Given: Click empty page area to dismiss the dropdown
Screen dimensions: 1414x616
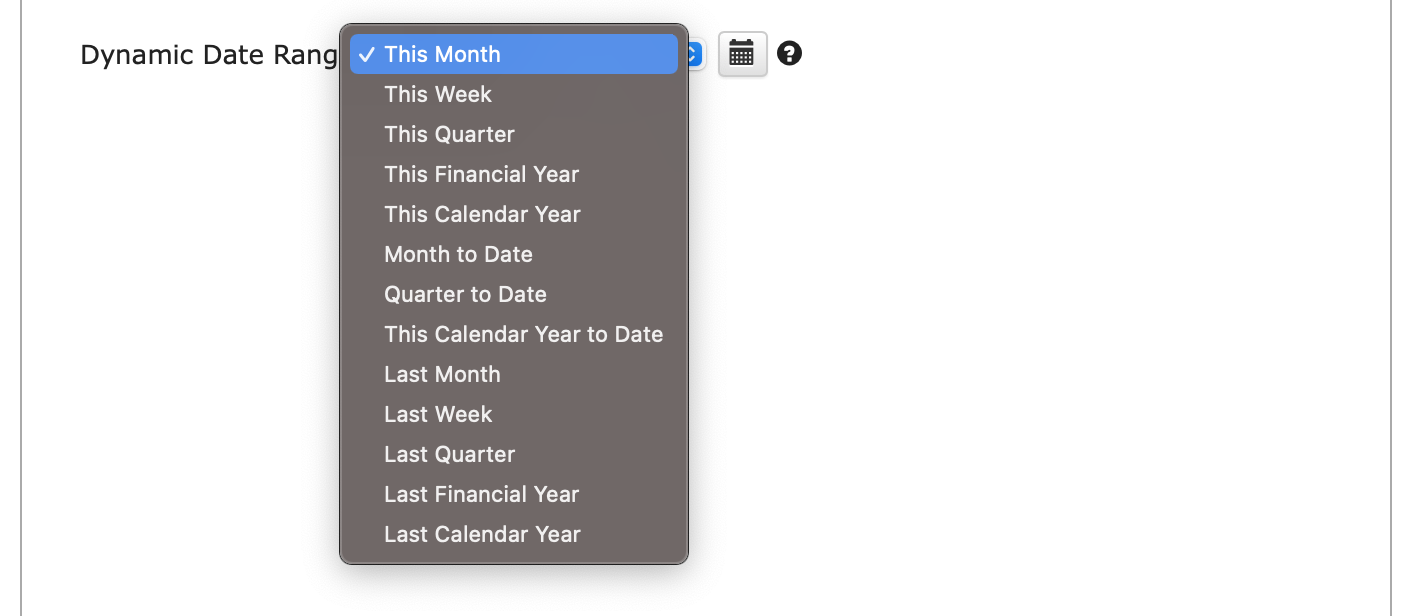Looking at the screenshot, I should pyautogui.click(x=1050, y=330).
